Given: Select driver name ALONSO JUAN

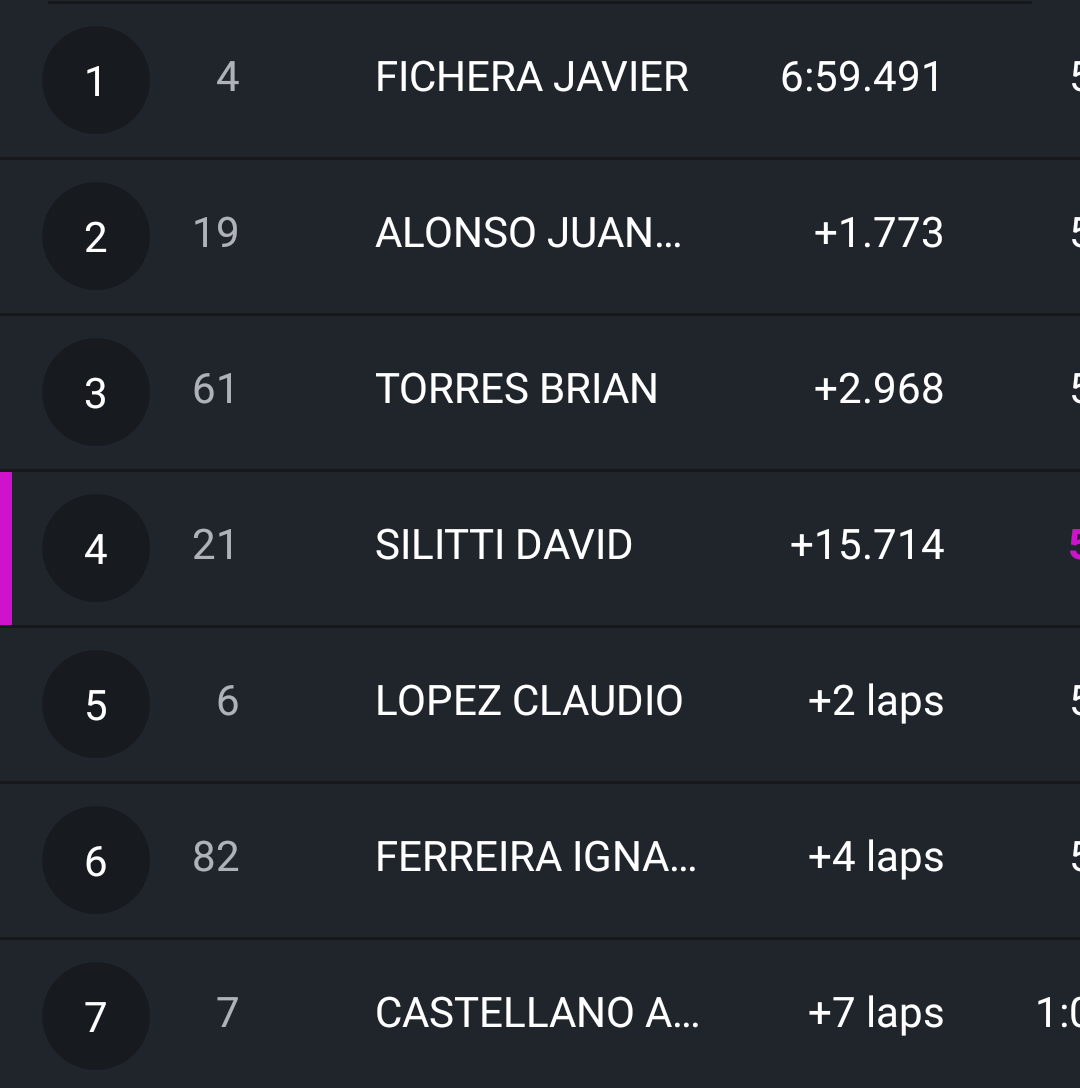Looking at the screenshot, I should click(x=528, y=234).
